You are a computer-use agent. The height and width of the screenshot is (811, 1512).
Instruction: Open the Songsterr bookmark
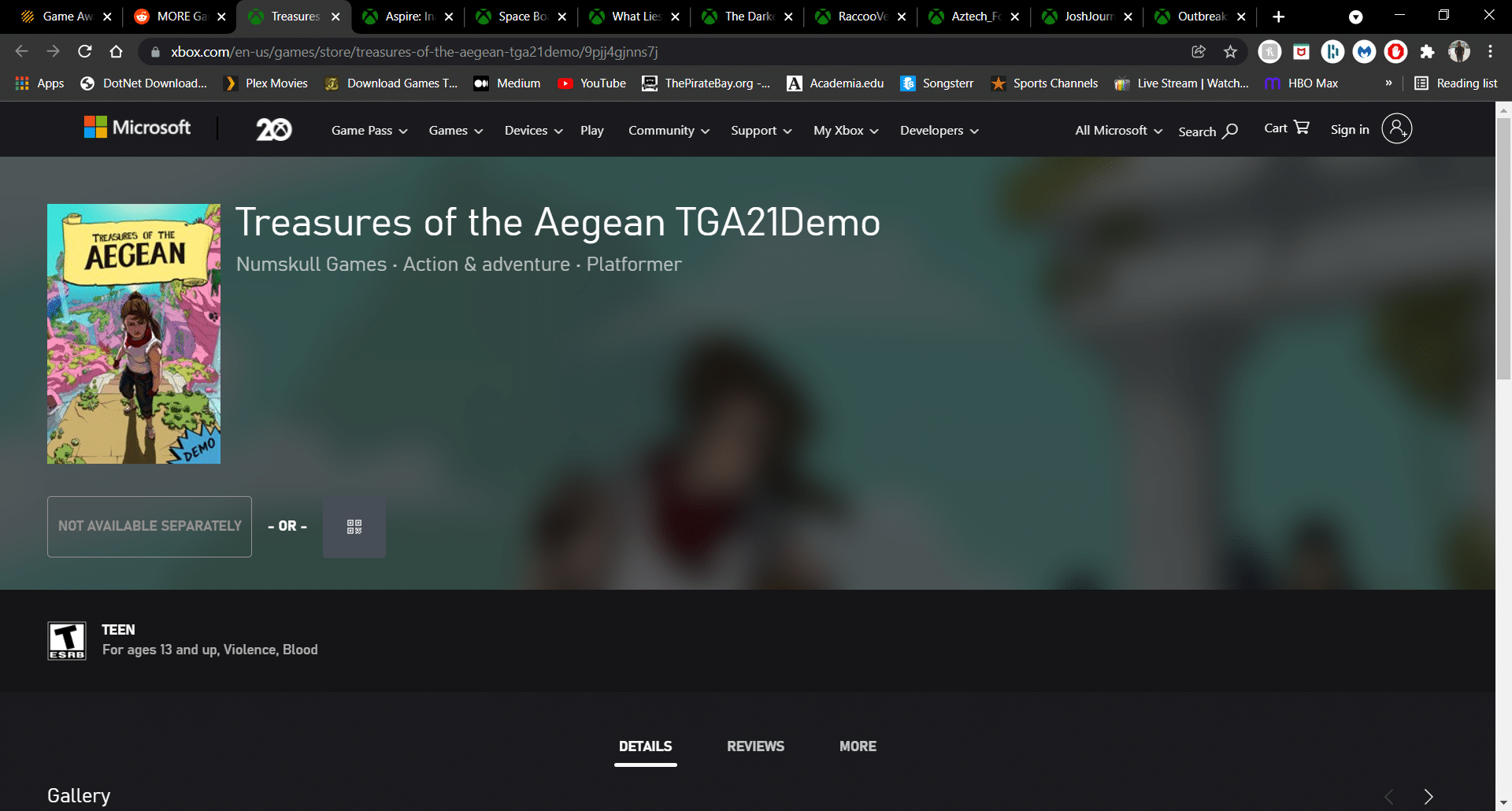[x=937, y=83]
